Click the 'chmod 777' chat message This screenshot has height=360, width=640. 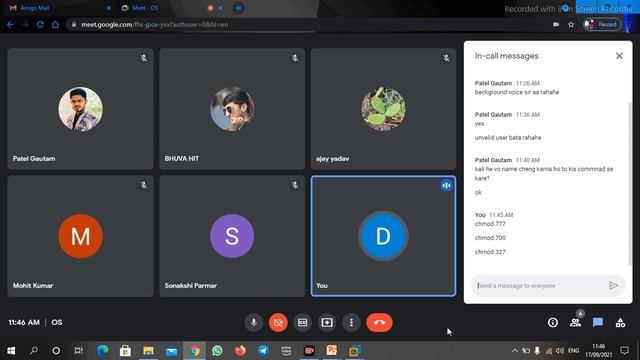pos(490,224)
